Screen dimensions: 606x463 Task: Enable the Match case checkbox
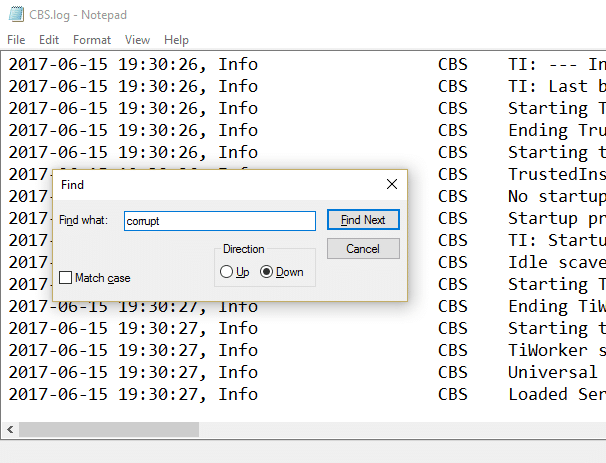65,277
